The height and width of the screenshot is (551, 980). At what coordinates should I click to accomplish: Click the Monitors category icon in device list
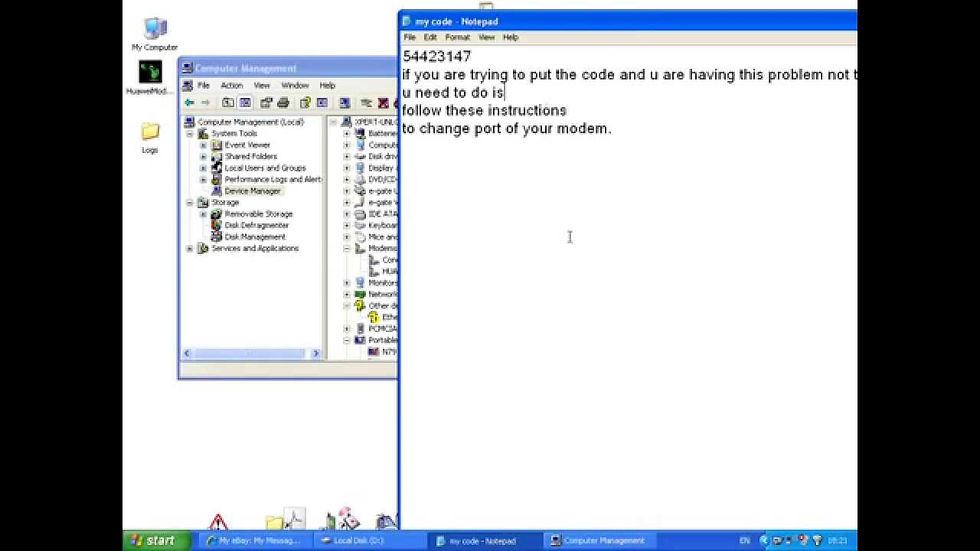click(x=360, y=282)
